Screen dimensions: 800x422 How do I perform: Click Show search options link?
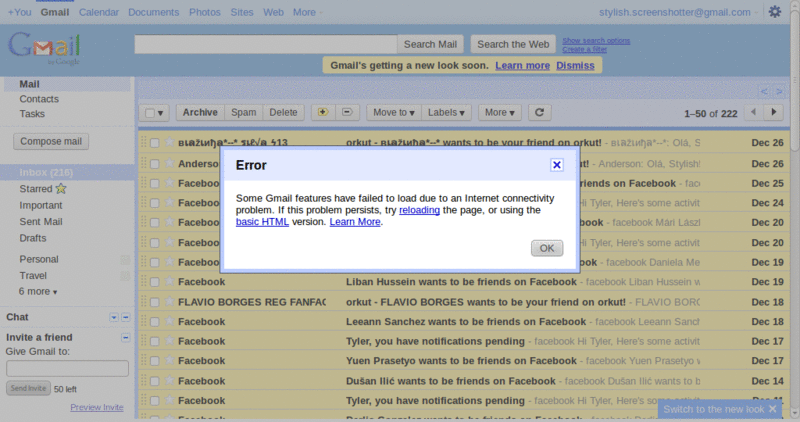[596, 40]
